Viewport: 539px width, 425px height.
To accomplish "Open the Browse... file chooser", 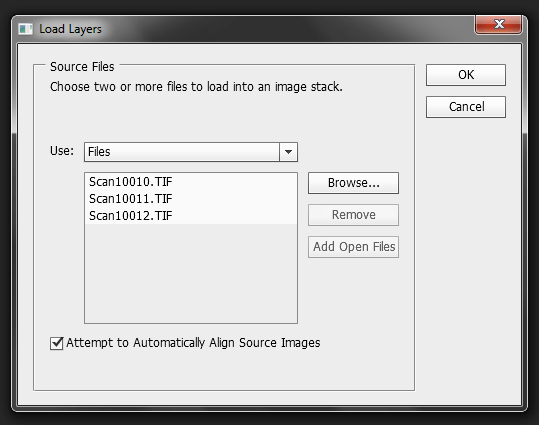I will point(353,183).
